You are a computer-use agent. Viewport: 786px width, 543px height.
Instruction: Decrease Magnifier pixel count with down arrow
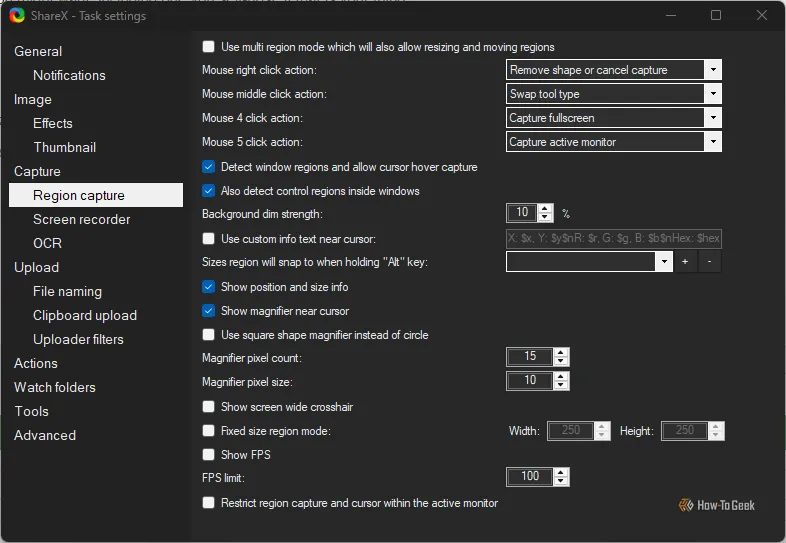pyautogui.click(x=561, y=361)
